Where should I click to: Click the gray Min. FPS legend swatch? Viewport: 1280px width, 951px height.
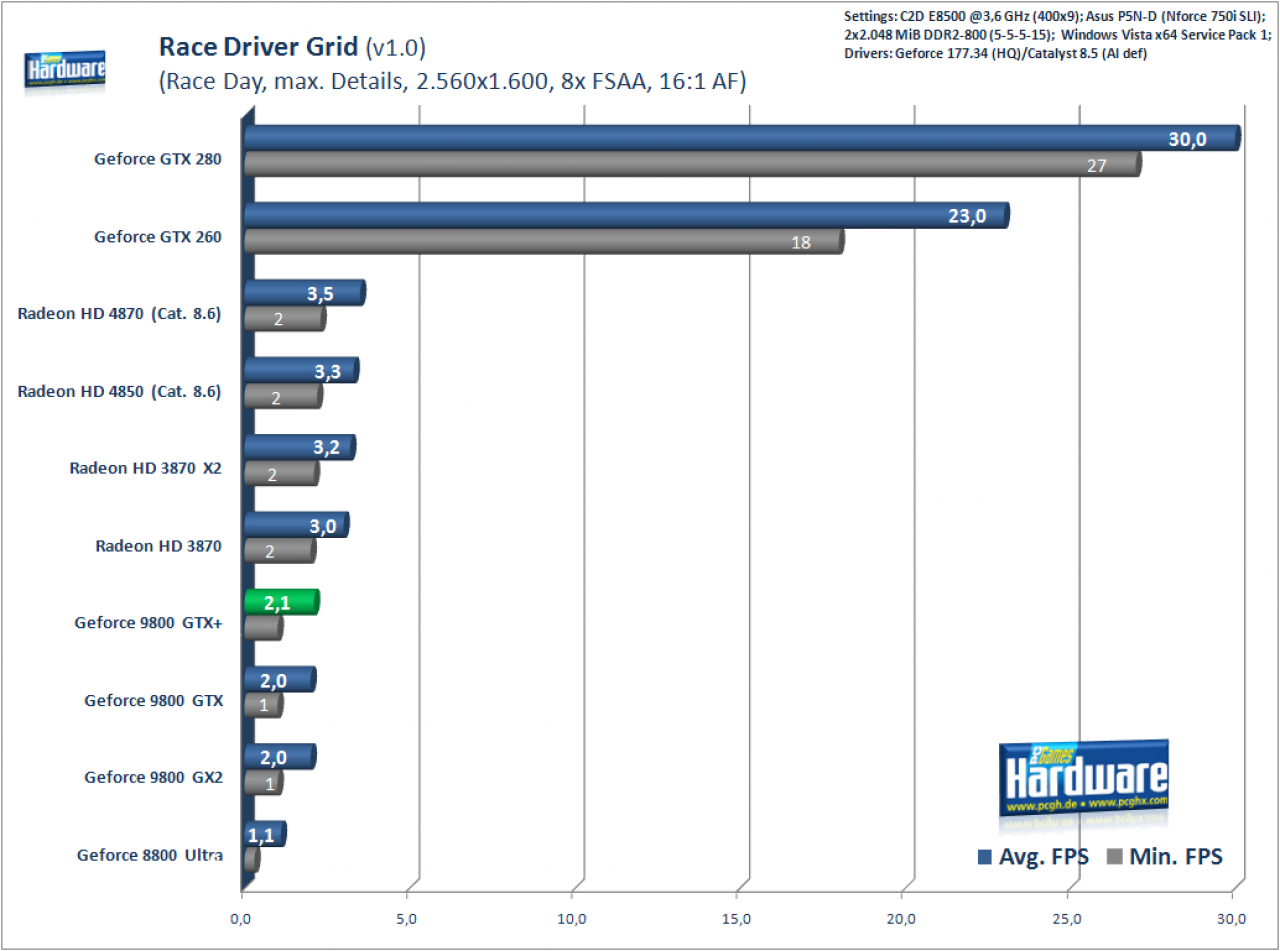pyautogui.click(x=1114, y=857)
